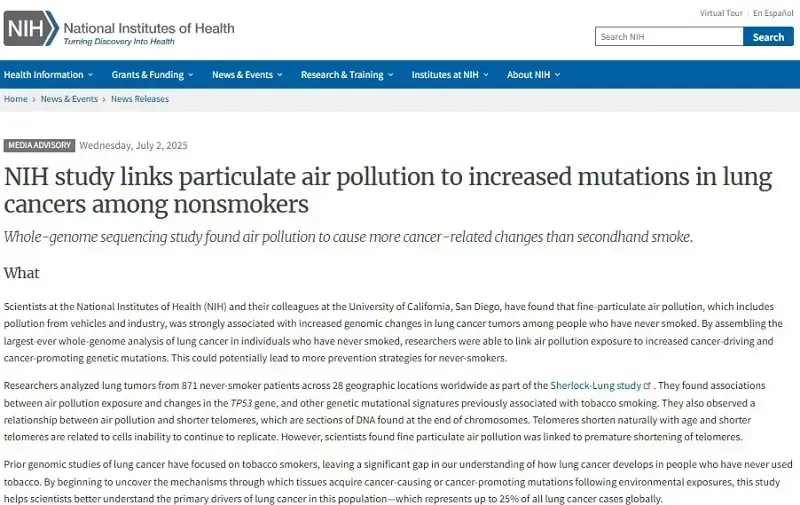Click the NIH logo icon
The width and height of the screenshot is (800, 505).
tap(31, 29)
